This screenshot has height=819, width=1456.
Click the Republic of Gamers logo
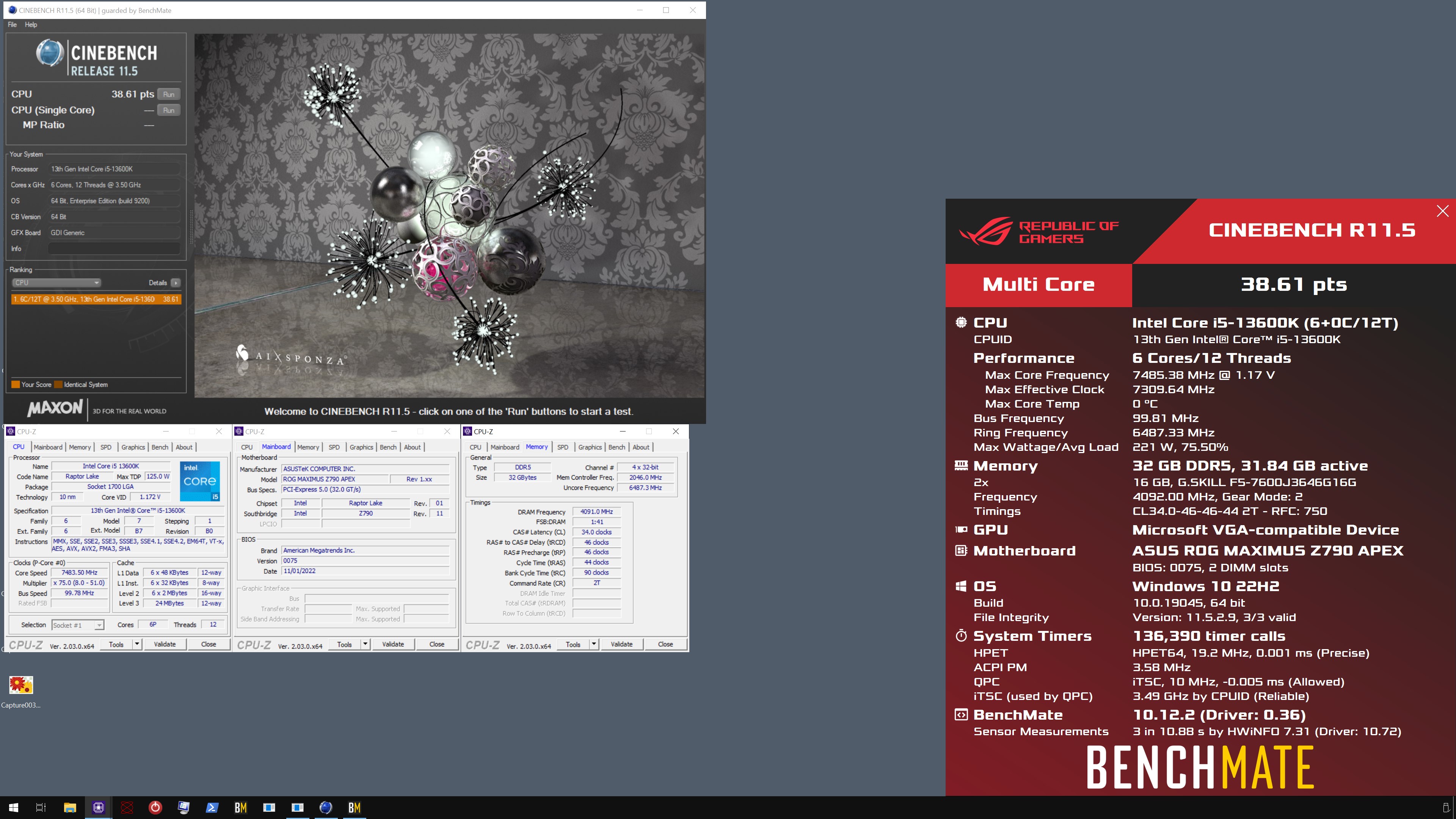click(1039, 232)
